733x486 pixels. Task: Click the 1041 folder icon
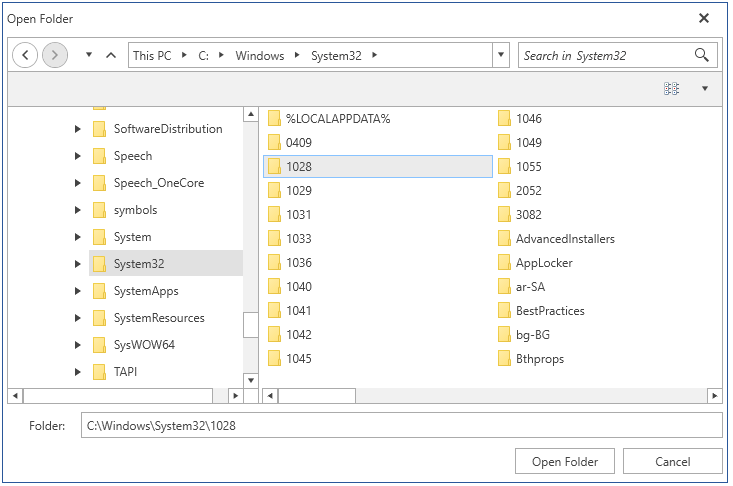274,311
